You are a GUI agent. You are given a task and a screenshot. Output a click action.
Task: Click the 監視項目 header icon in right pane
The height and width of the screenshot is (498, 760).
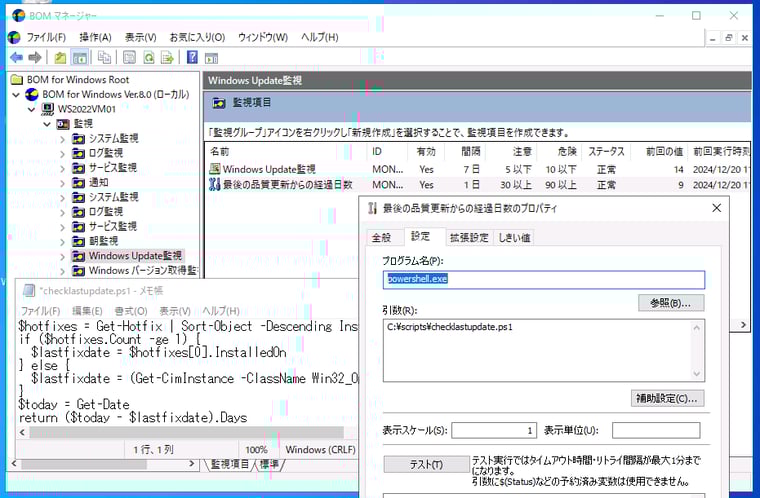click(219, 103)
